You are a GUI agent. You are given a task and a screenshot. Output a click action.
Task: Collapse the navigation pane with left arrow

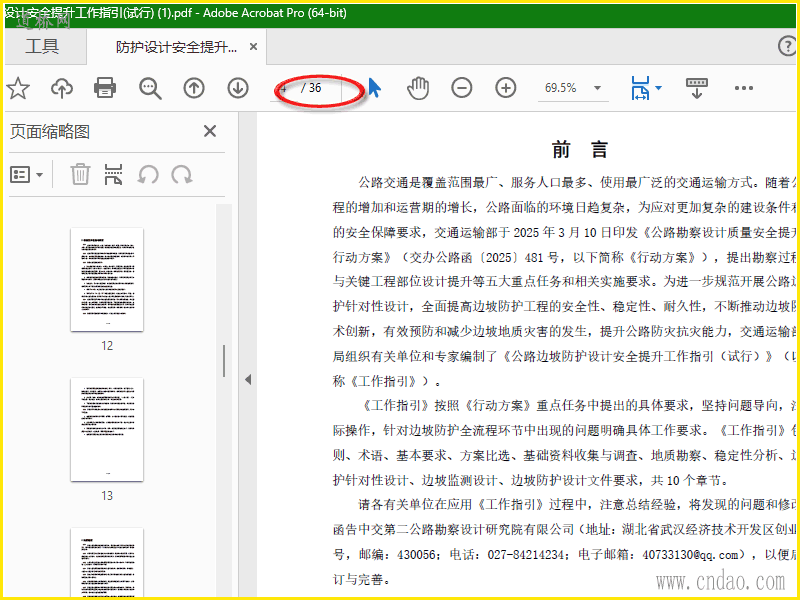(248, 380)
